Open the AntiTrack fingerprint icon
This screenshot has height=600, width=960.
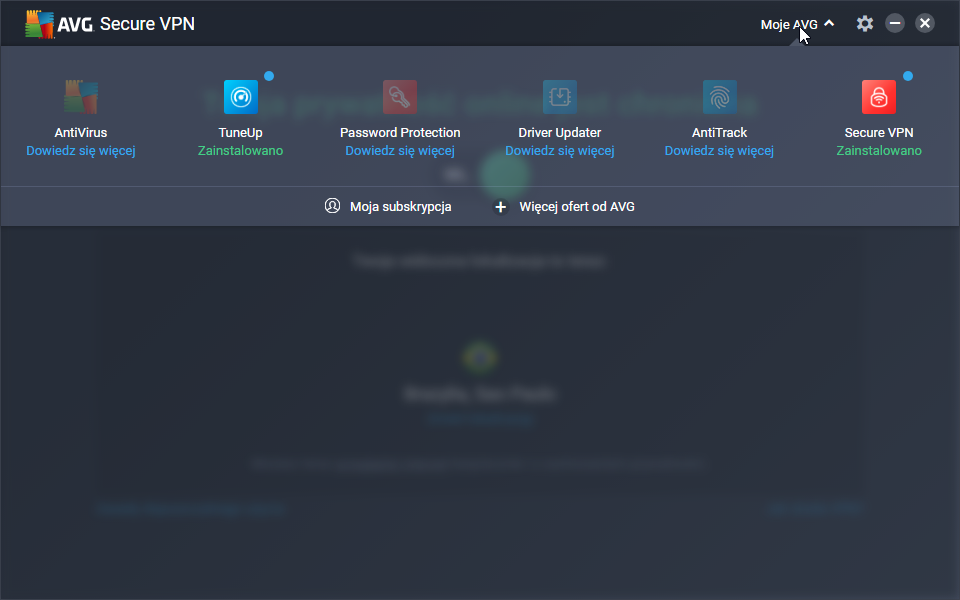720,97
